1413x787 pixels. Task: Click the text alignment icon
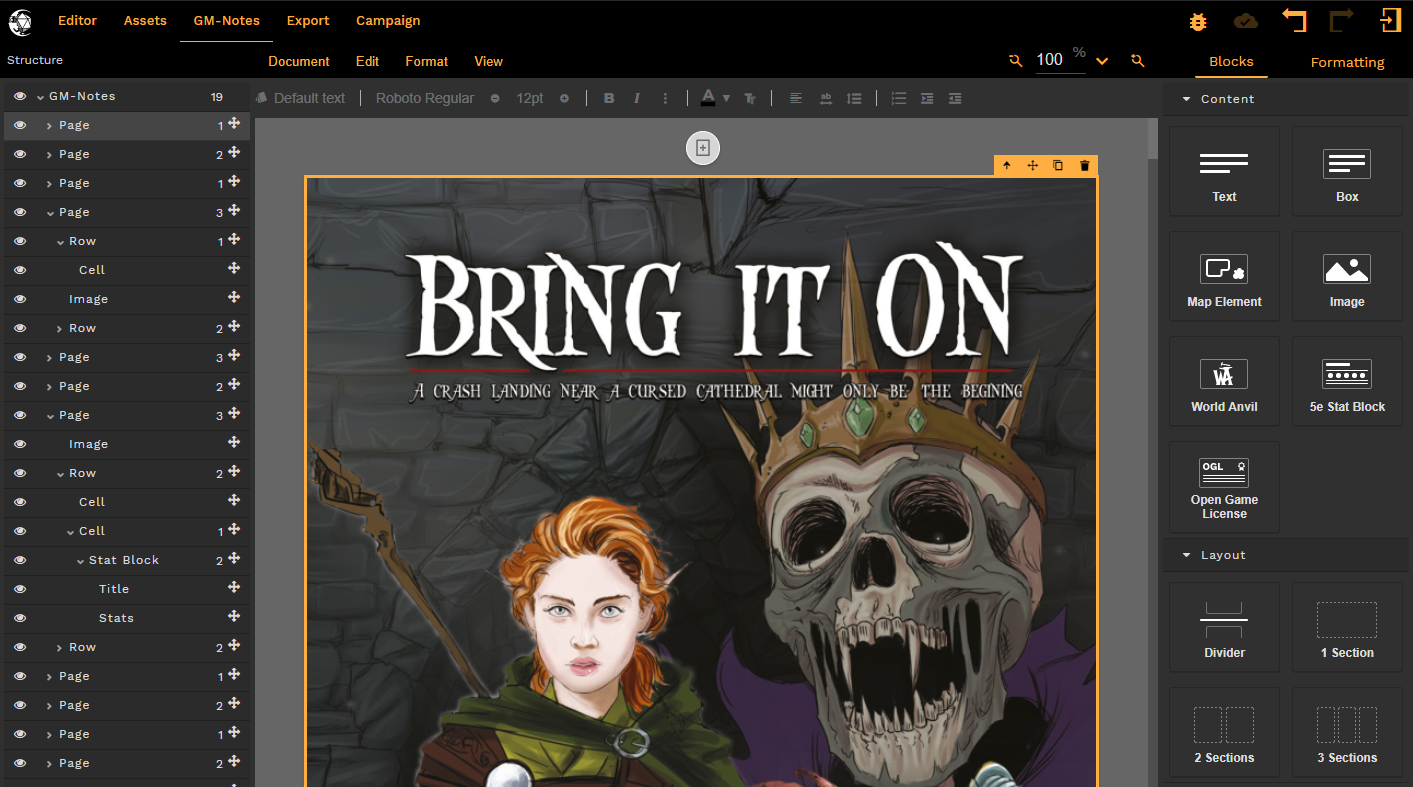pos(796,98)
